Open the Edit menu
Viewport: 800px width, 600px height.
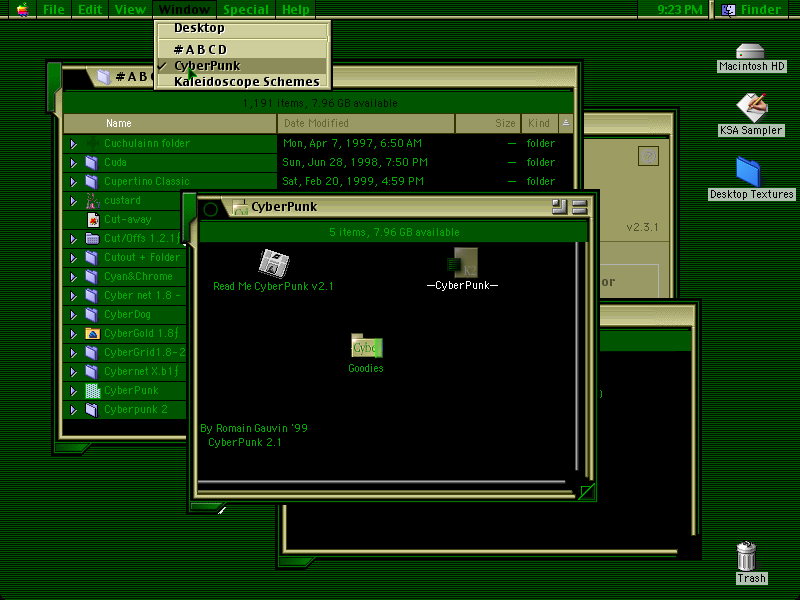click(90, 9)
